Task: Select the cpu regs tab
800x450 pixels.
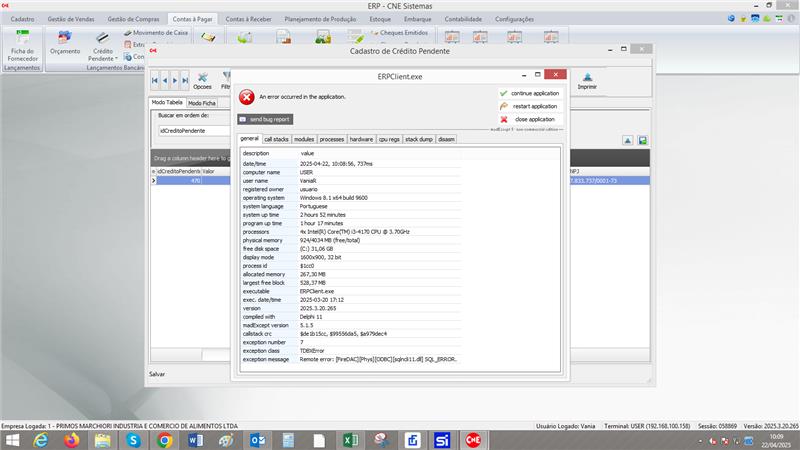Action: click(389, 139)
